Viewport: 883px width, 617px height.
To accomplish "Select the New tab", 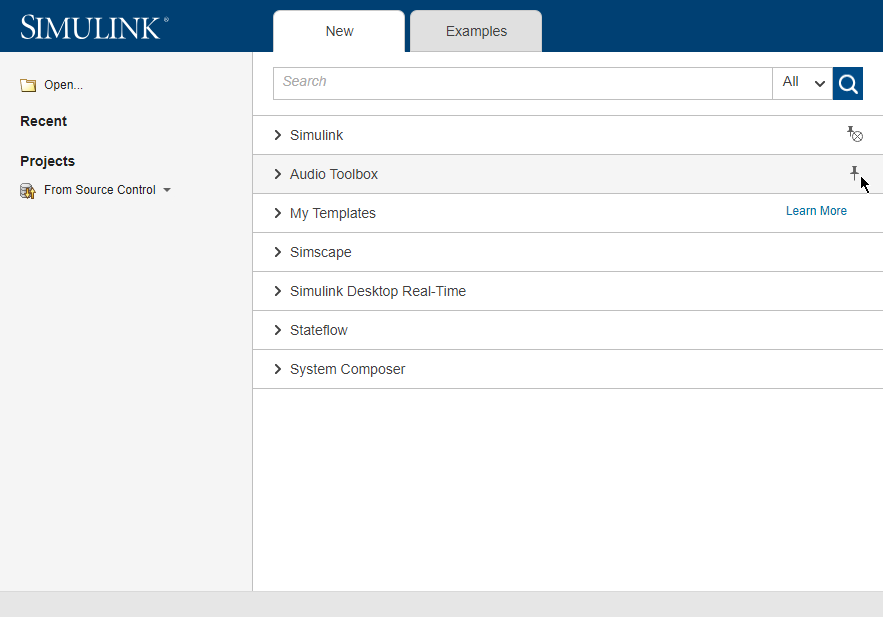I will (338, 31).
